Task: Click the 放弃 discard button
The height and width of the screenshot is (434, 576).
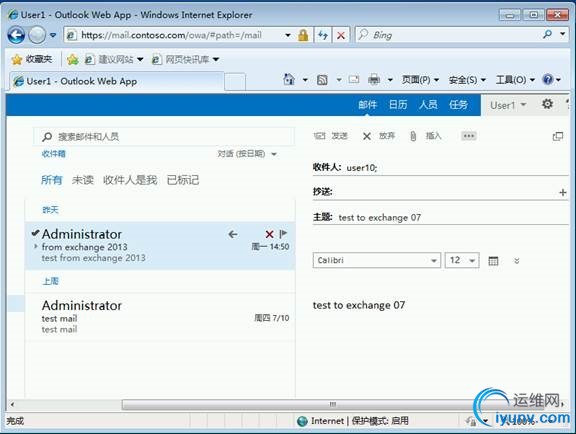Action: pos(379,136)
